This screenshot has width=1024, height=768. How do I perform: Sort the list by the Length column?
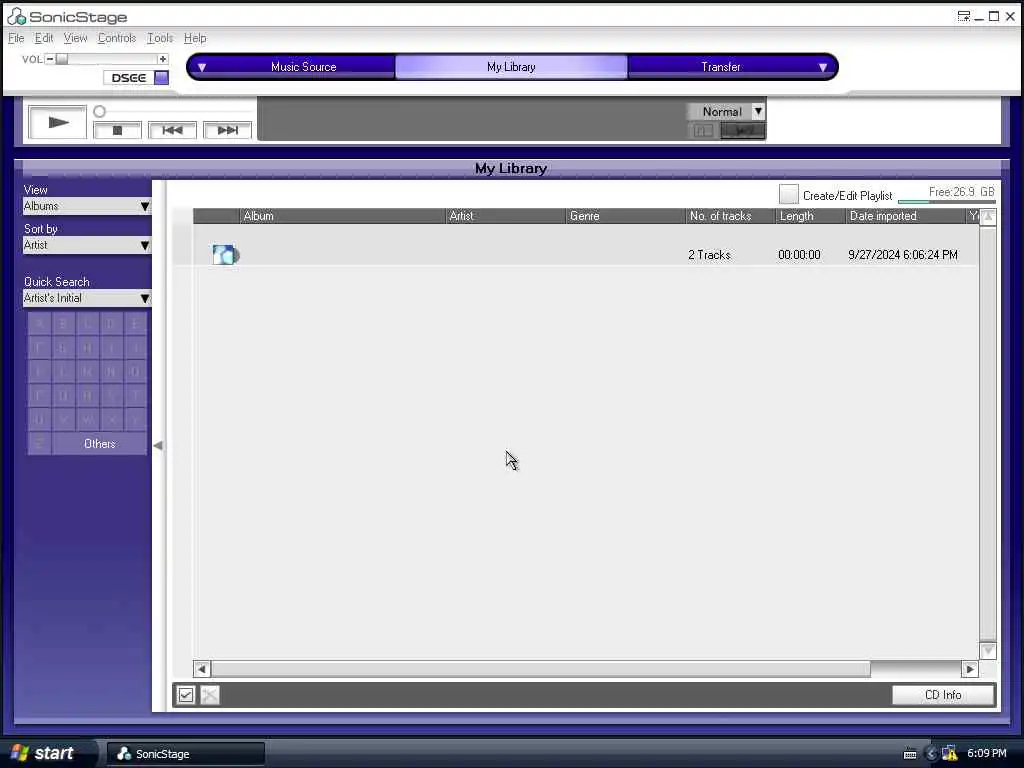point(810,216)
